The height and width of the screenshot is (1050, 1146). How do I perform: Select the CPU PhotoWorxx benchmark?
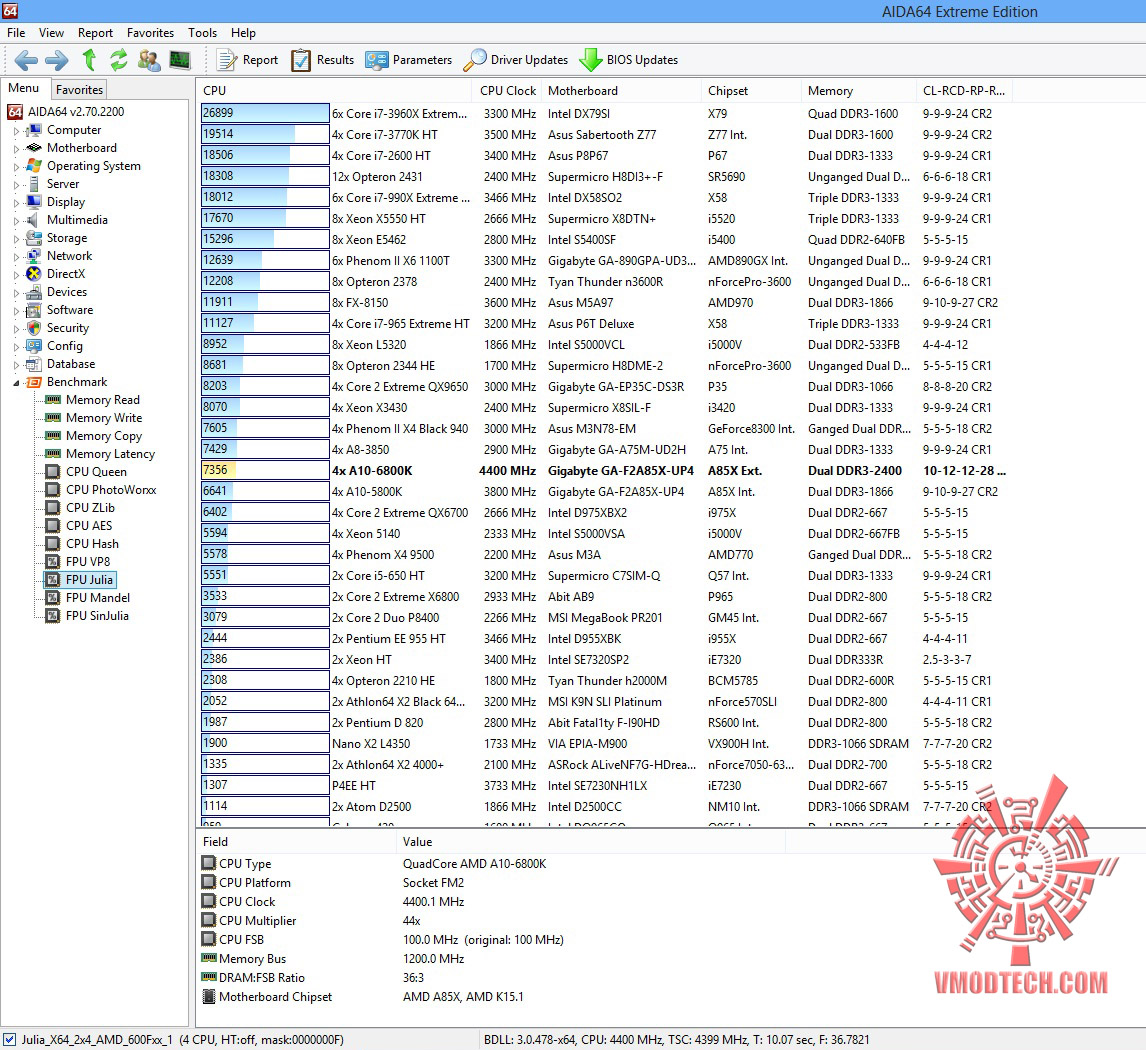point(111,490)
